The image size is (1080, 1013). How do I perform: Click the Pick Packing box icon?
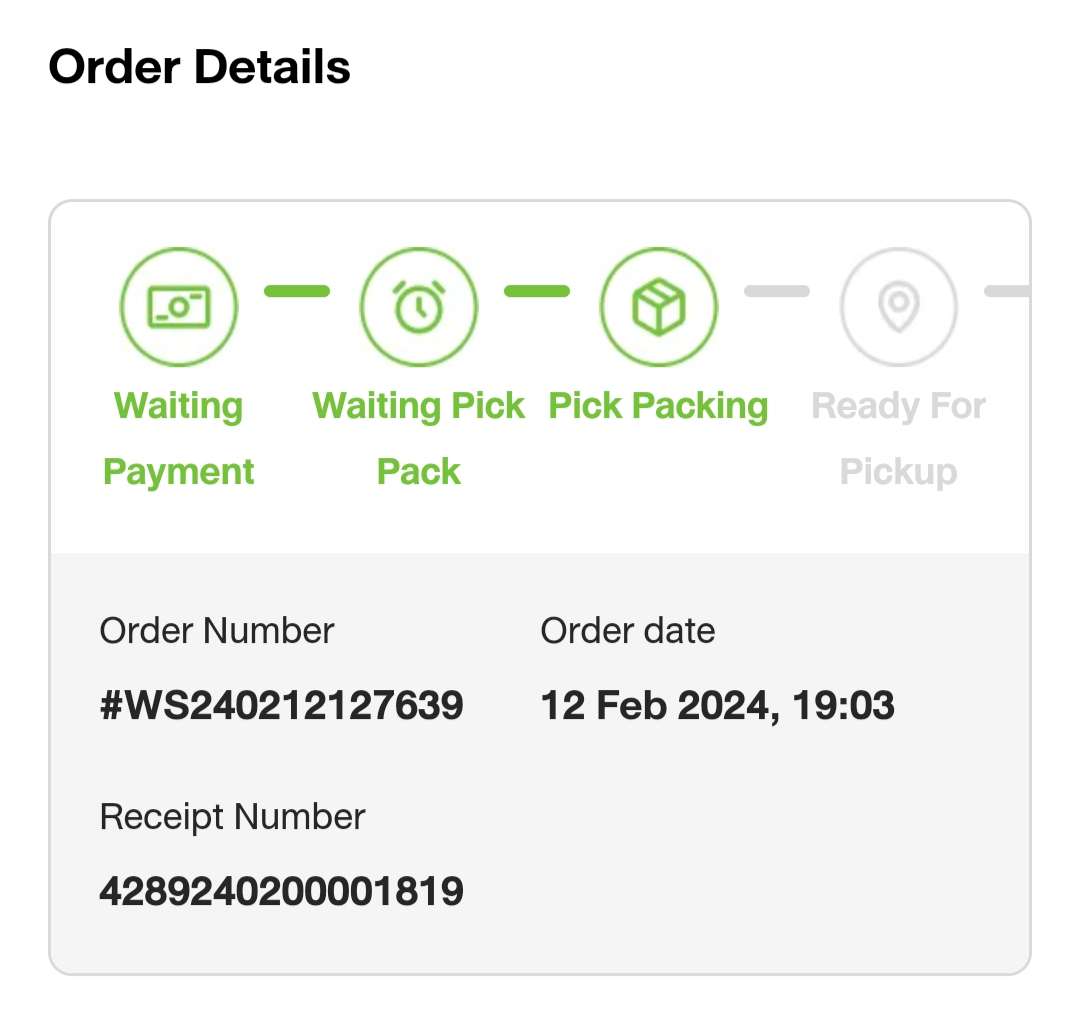[658, 307]
